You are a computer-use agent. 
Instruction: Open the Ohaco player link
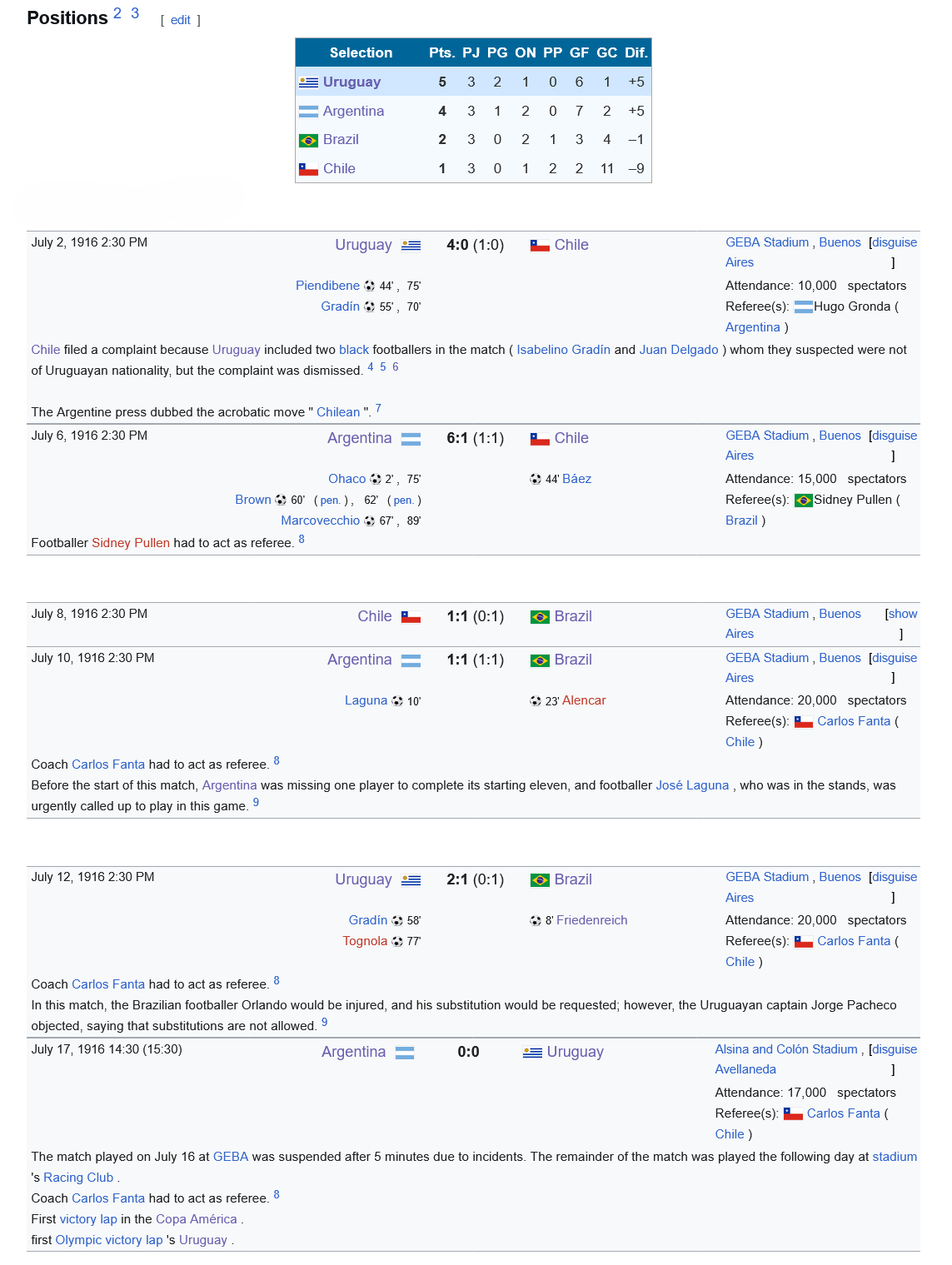click(347, 479)
